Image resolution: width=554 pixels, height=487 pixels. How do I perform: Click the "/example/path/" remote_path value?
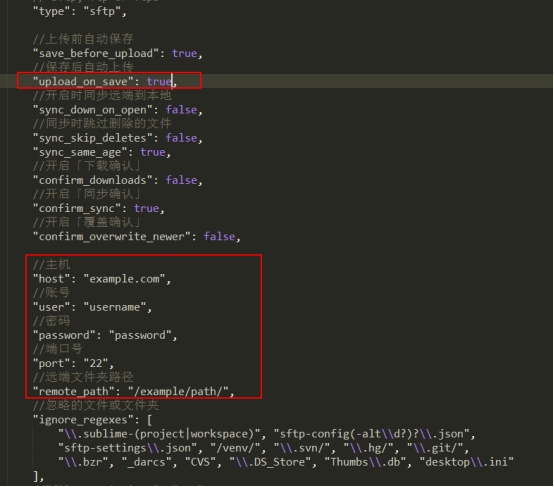coord(178,392)
